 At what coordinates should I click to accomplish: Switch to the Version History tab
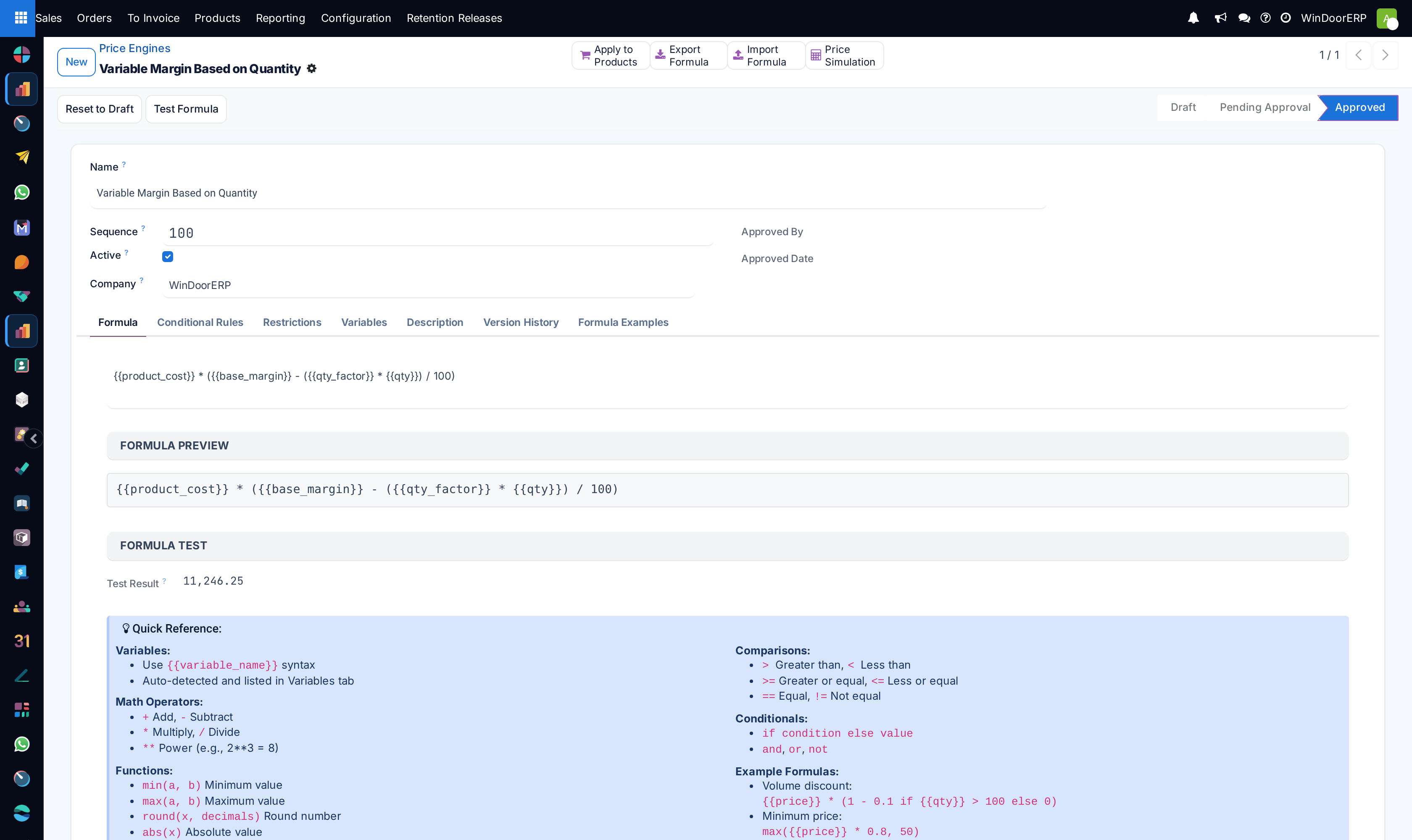(x=521, y=322)
